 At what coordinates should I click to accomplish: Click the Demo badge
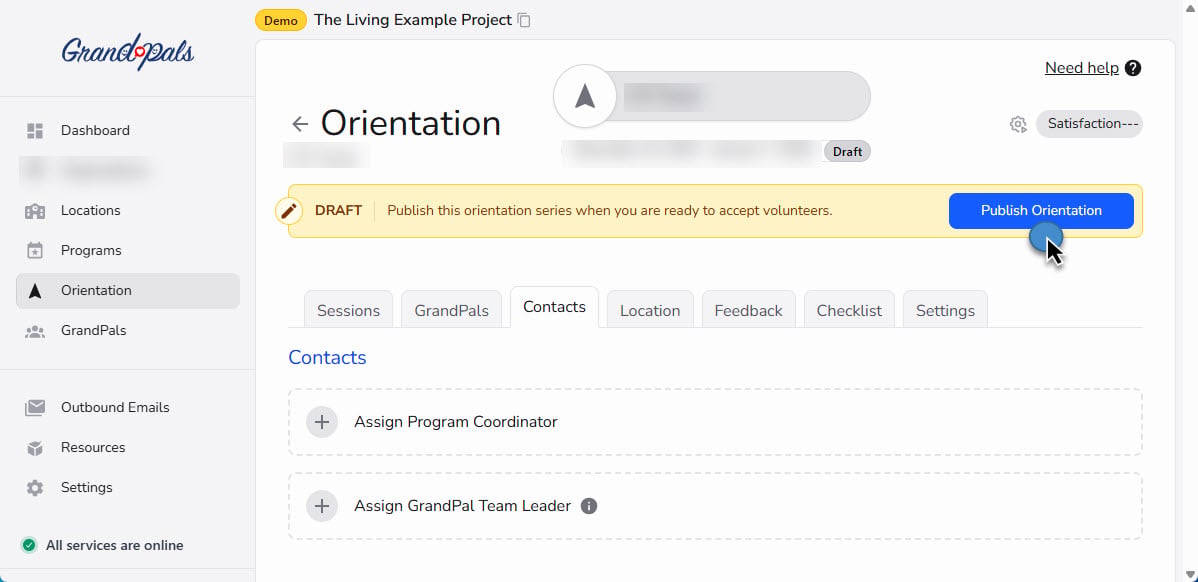point(281,21)
